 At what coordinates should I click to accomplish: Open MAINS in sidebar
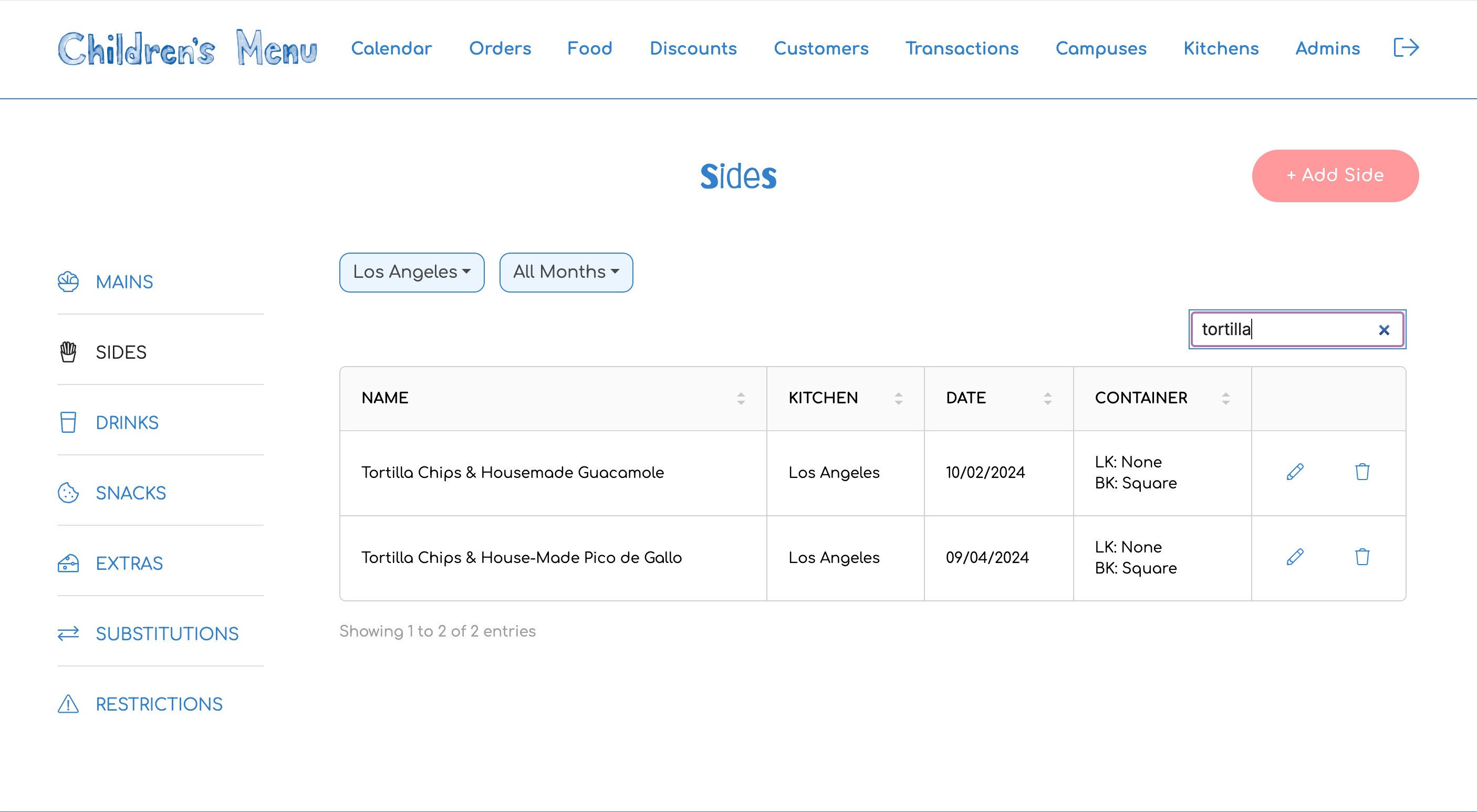tap(124, 282)
